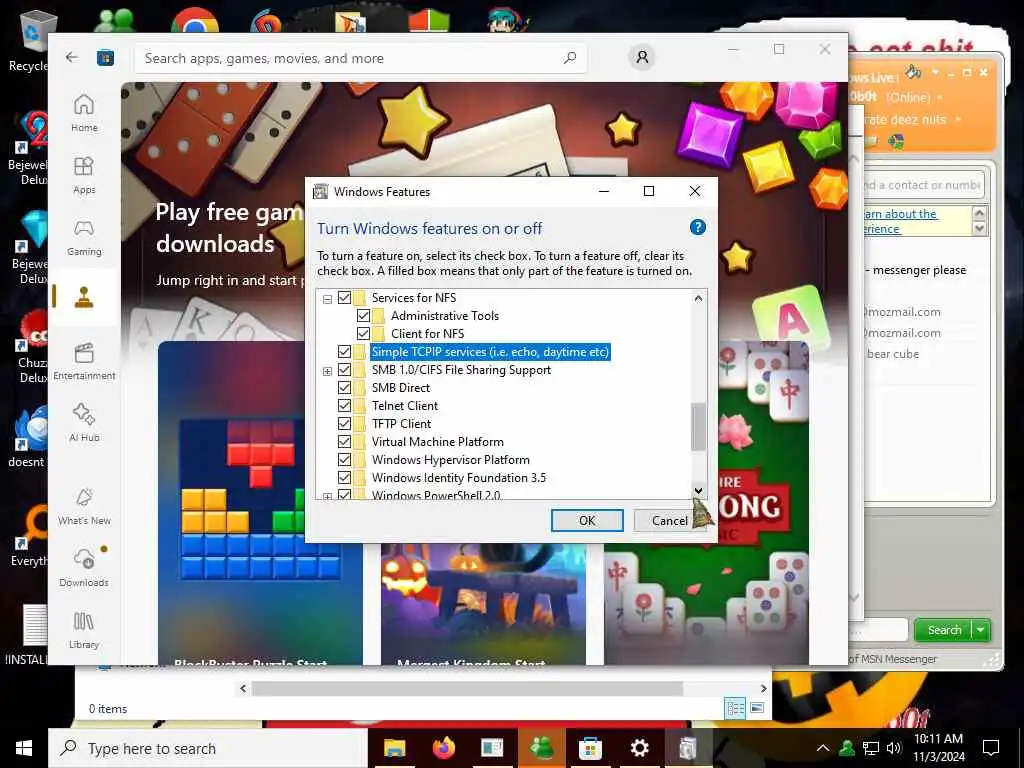Open What's New in Store sidebar
This screenshot has width=1024, height=768.
[84, 506]
